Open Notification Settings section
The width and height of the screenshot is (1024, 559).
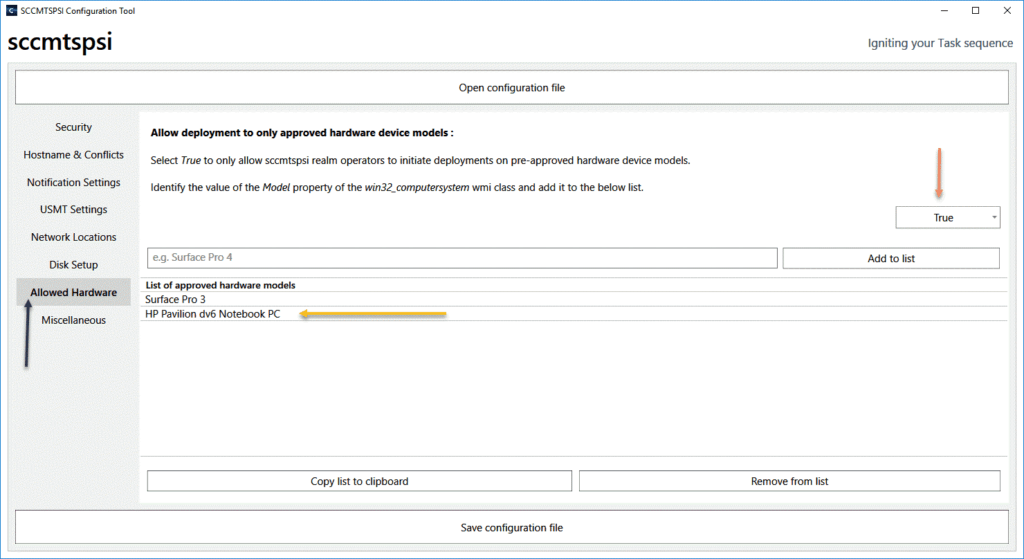(x=73, y=182)
